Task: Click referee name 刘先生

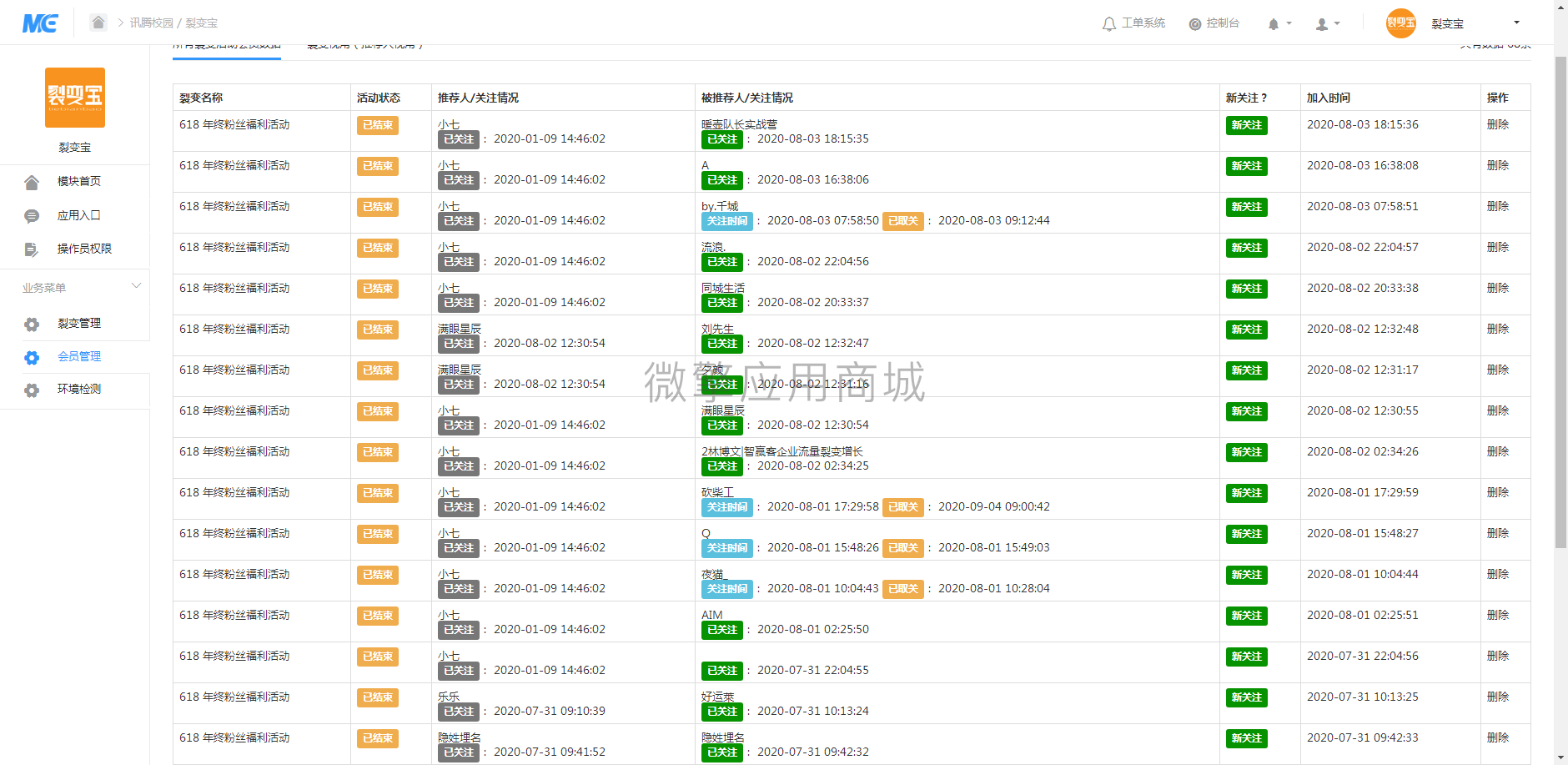Action: [718, 329]
